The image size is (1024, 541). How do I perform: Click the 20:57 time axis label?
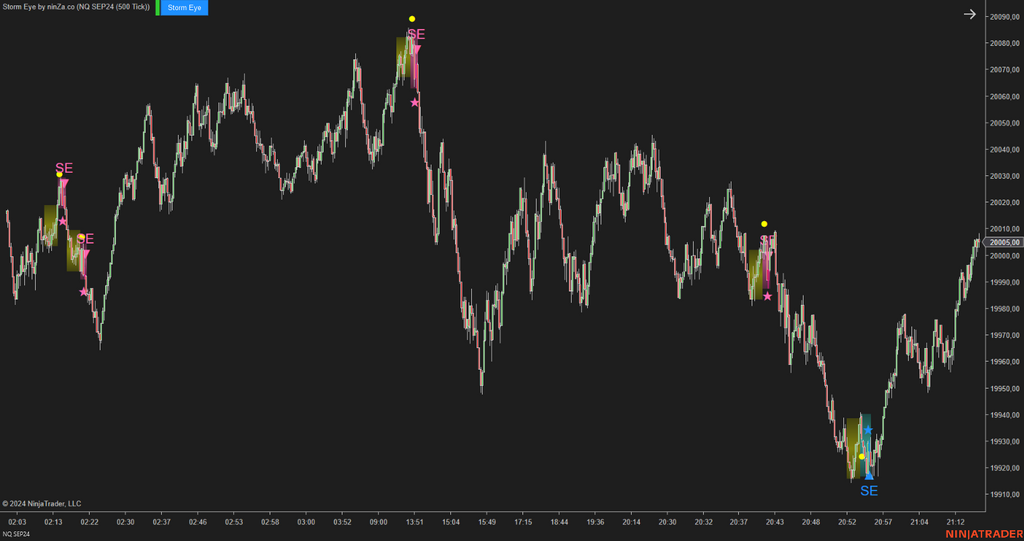(883, 522)
